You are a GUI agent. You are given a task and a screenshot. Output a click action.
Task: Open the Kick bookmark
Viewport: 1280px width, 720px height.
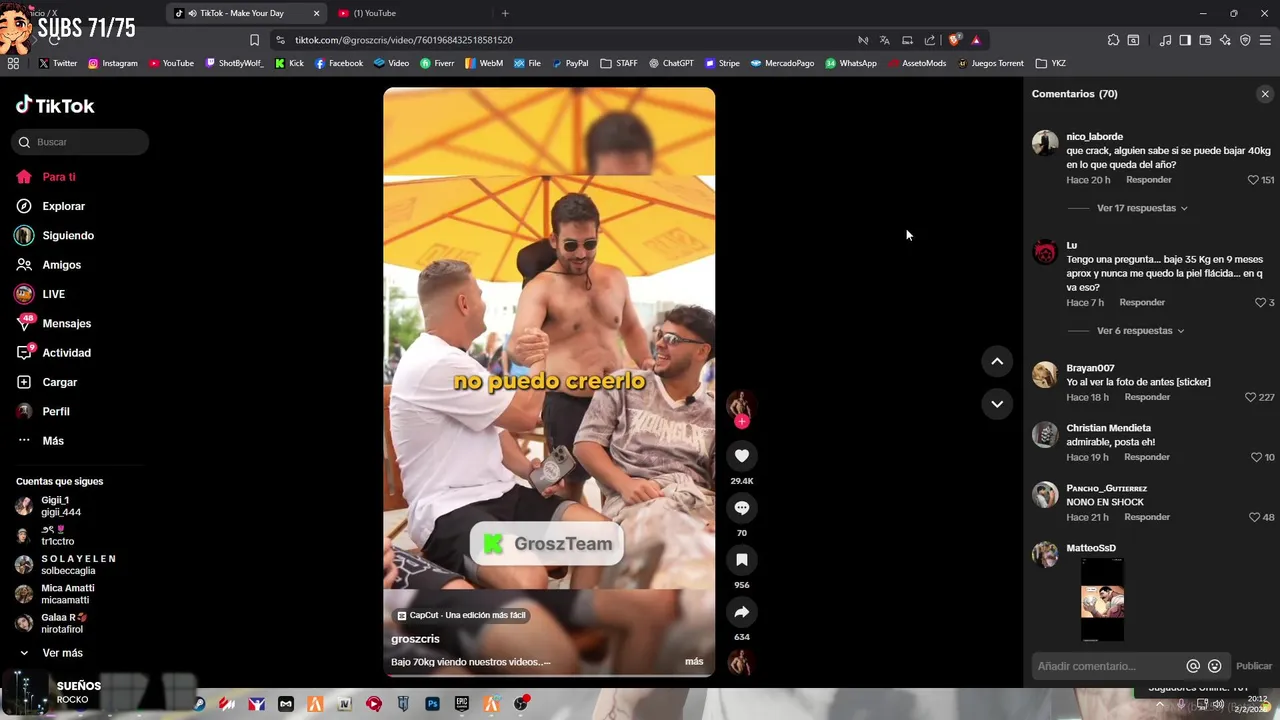tap(290, 63)
